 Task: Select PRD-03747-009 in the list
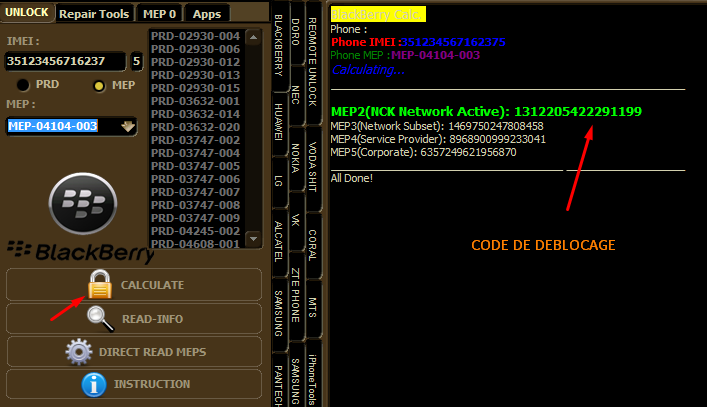(195, 219)
